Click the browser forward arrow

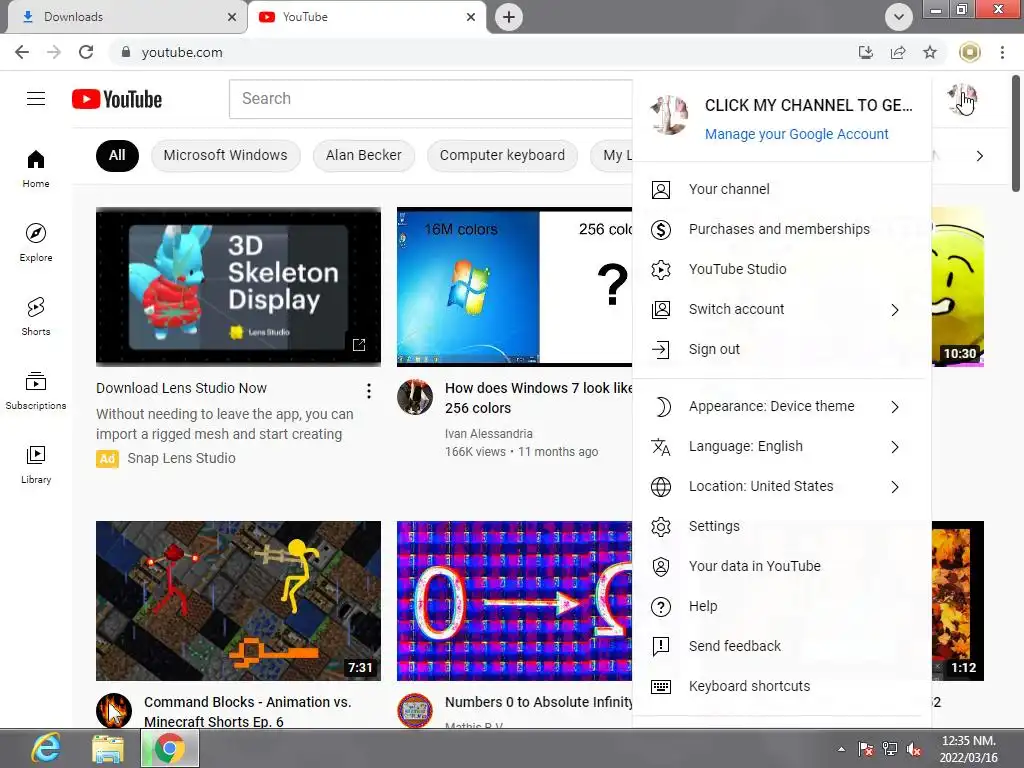tap(54, 52)
